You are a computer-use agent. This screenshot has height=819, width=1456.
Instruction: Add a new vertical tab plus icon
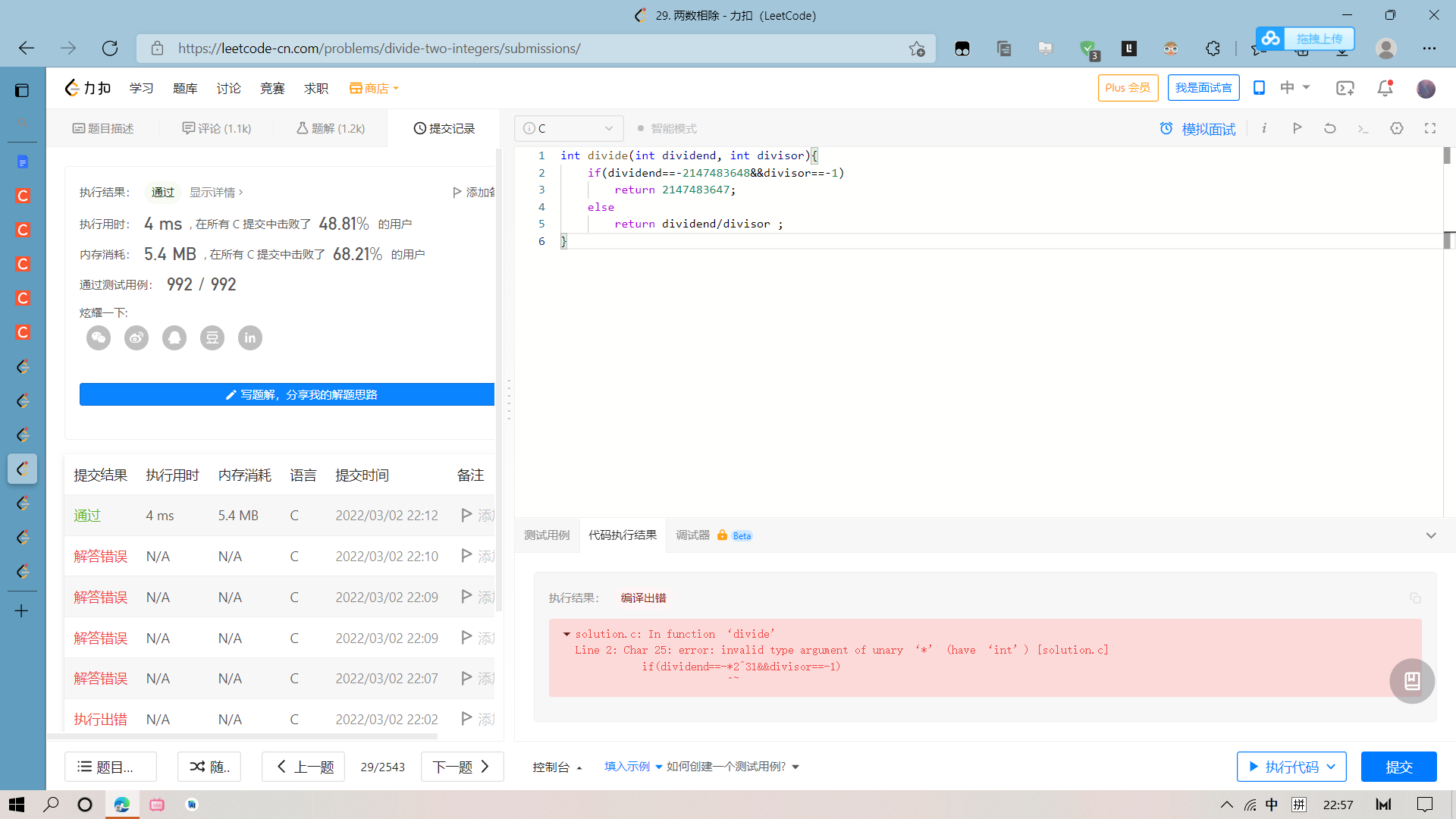[22, 610]
